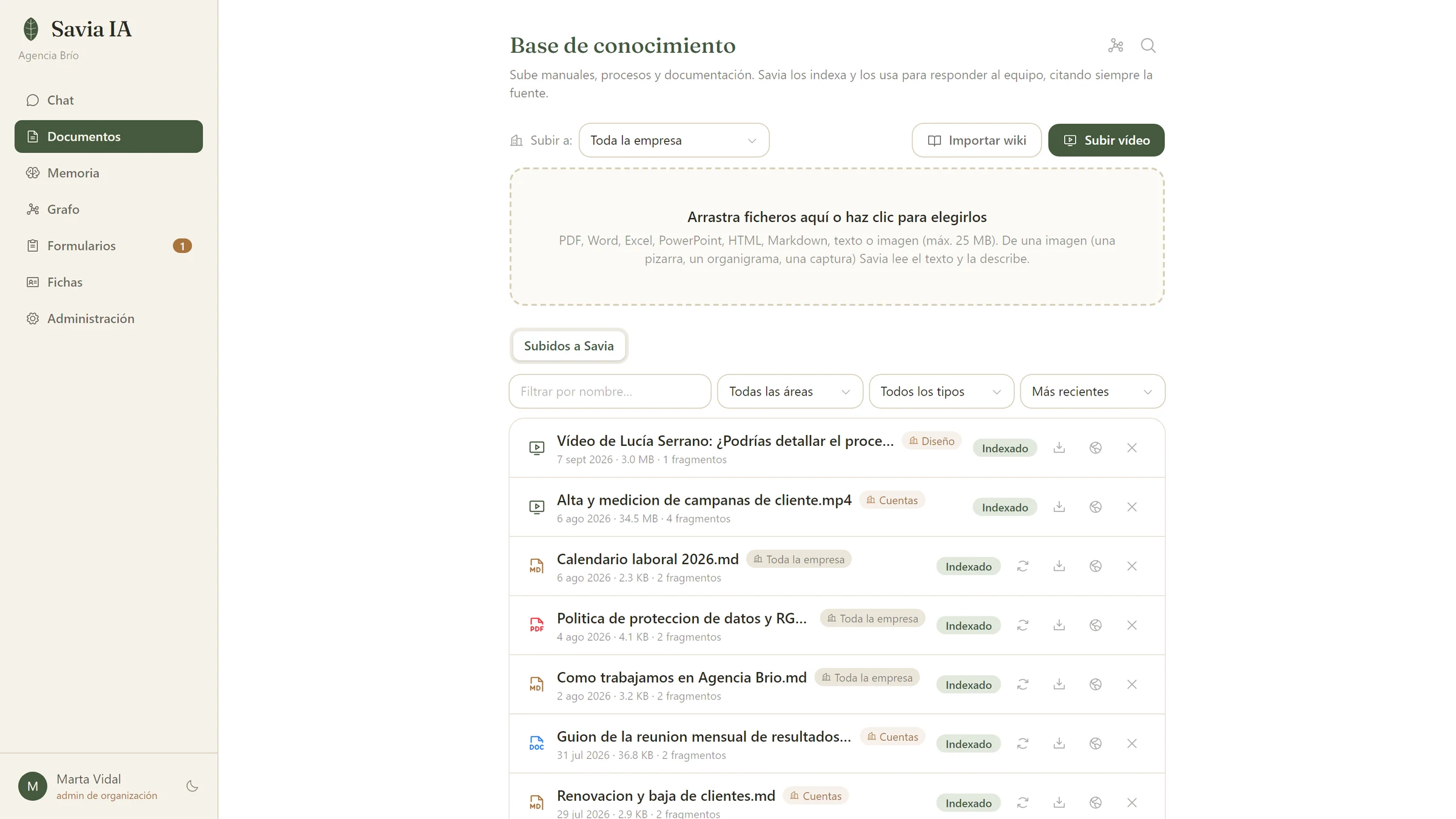Toggle dark mode with the moon icon
1456x819 pixels.
pos(192,786)
